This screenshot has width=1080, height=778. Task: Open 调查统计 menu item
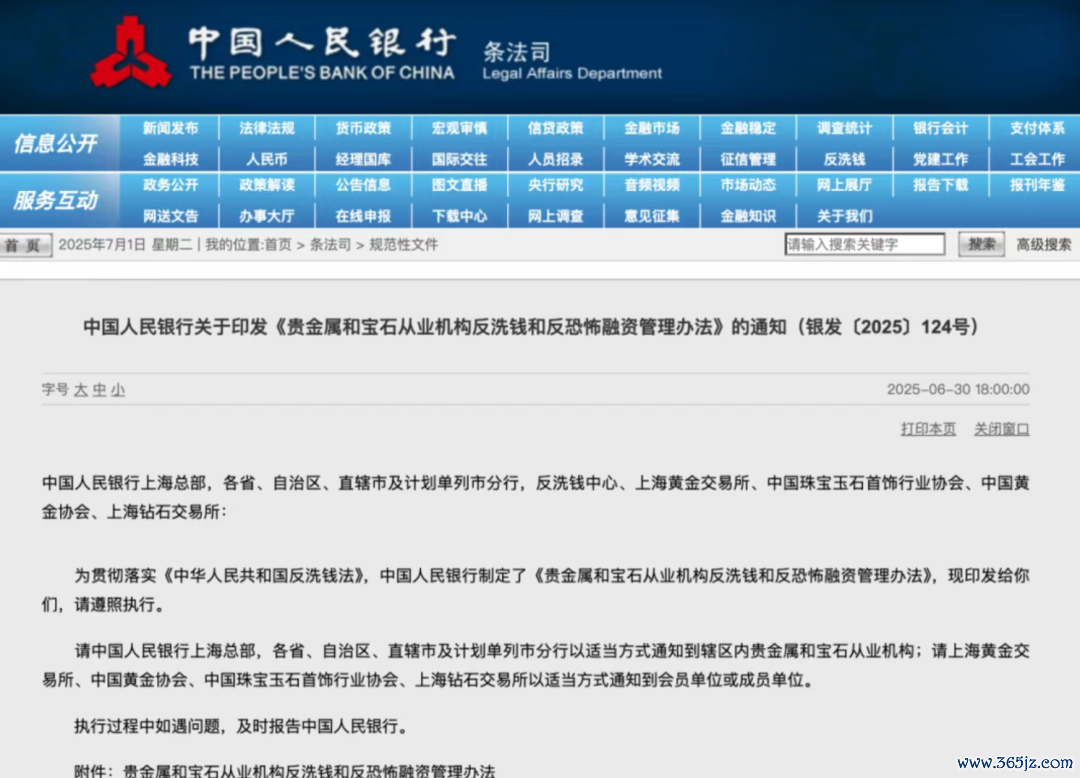click(x=844, y=128)
